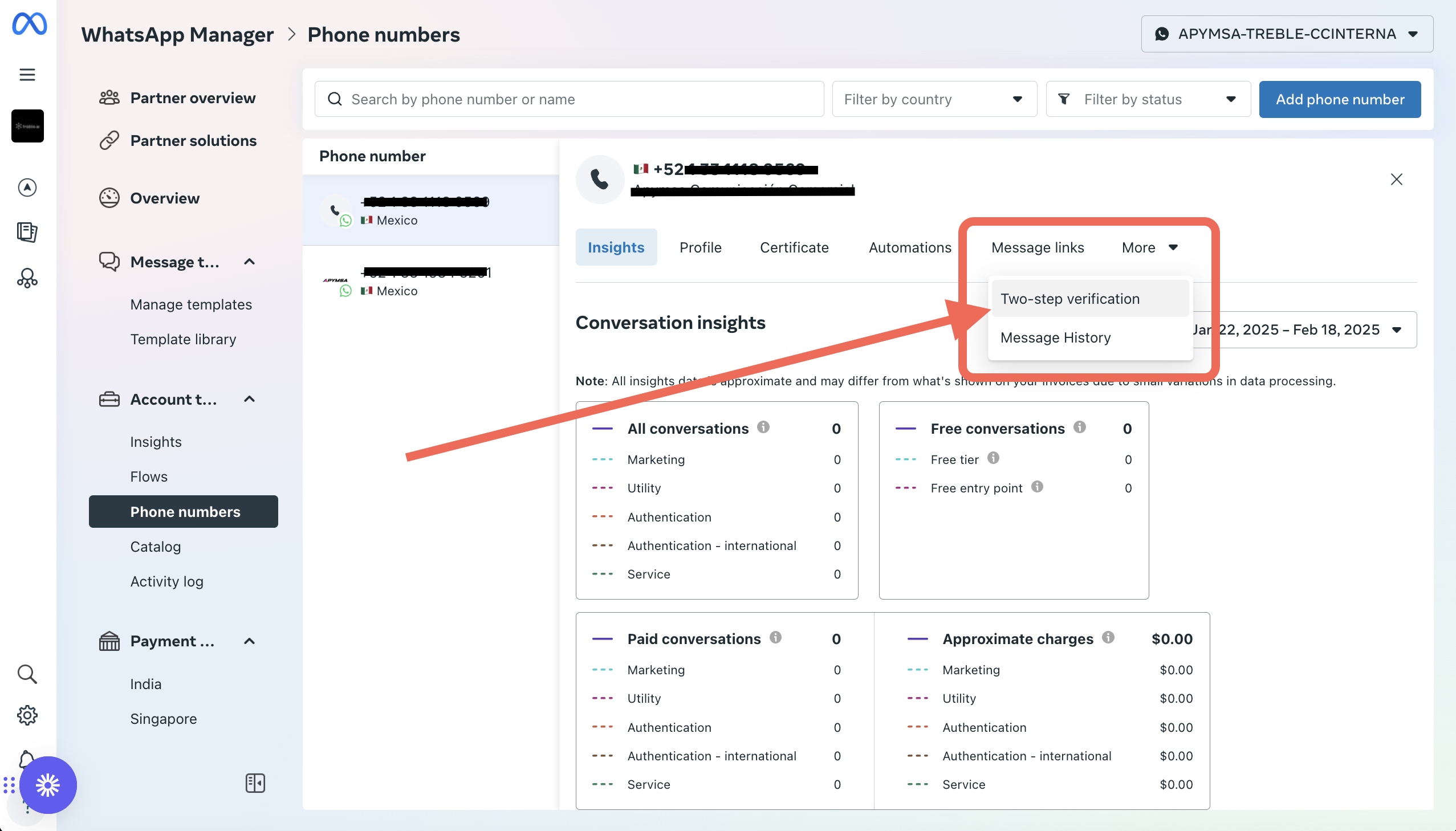Image resolution: width=1456 pixels, height=831 pixels.
Task: Click info icon beside Paid conversations
Action: click(775, 637)
